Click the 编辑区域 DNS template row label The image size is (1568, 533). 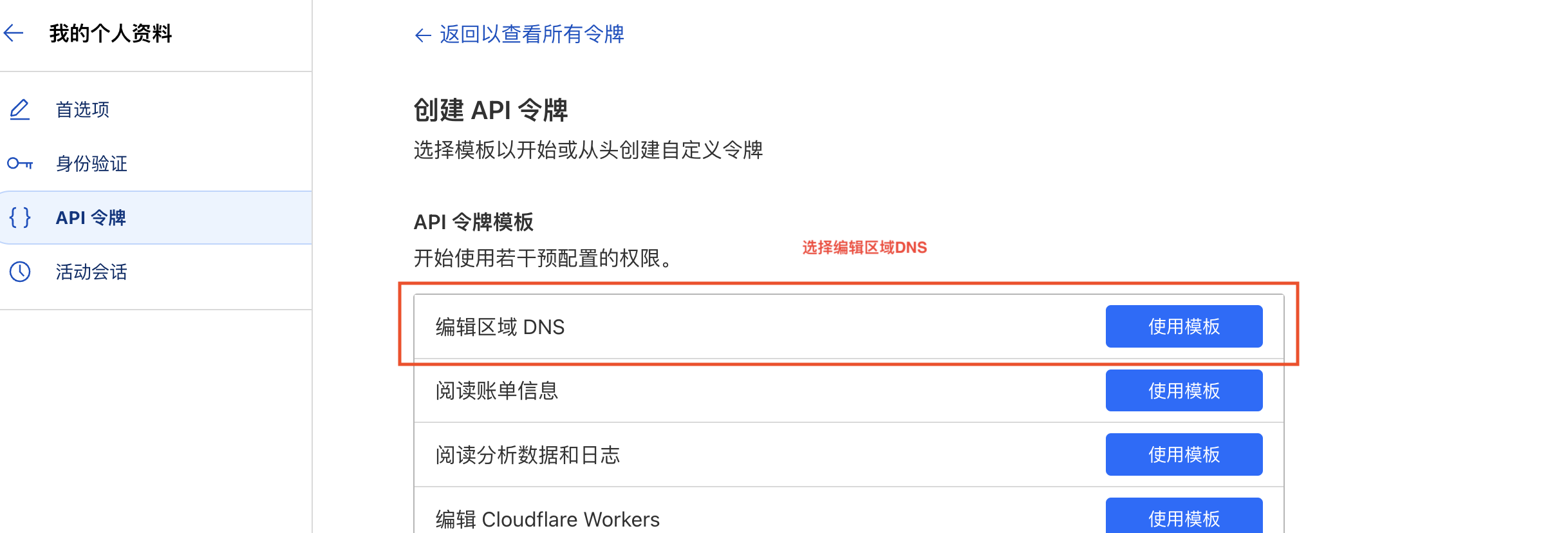point(500,327)
